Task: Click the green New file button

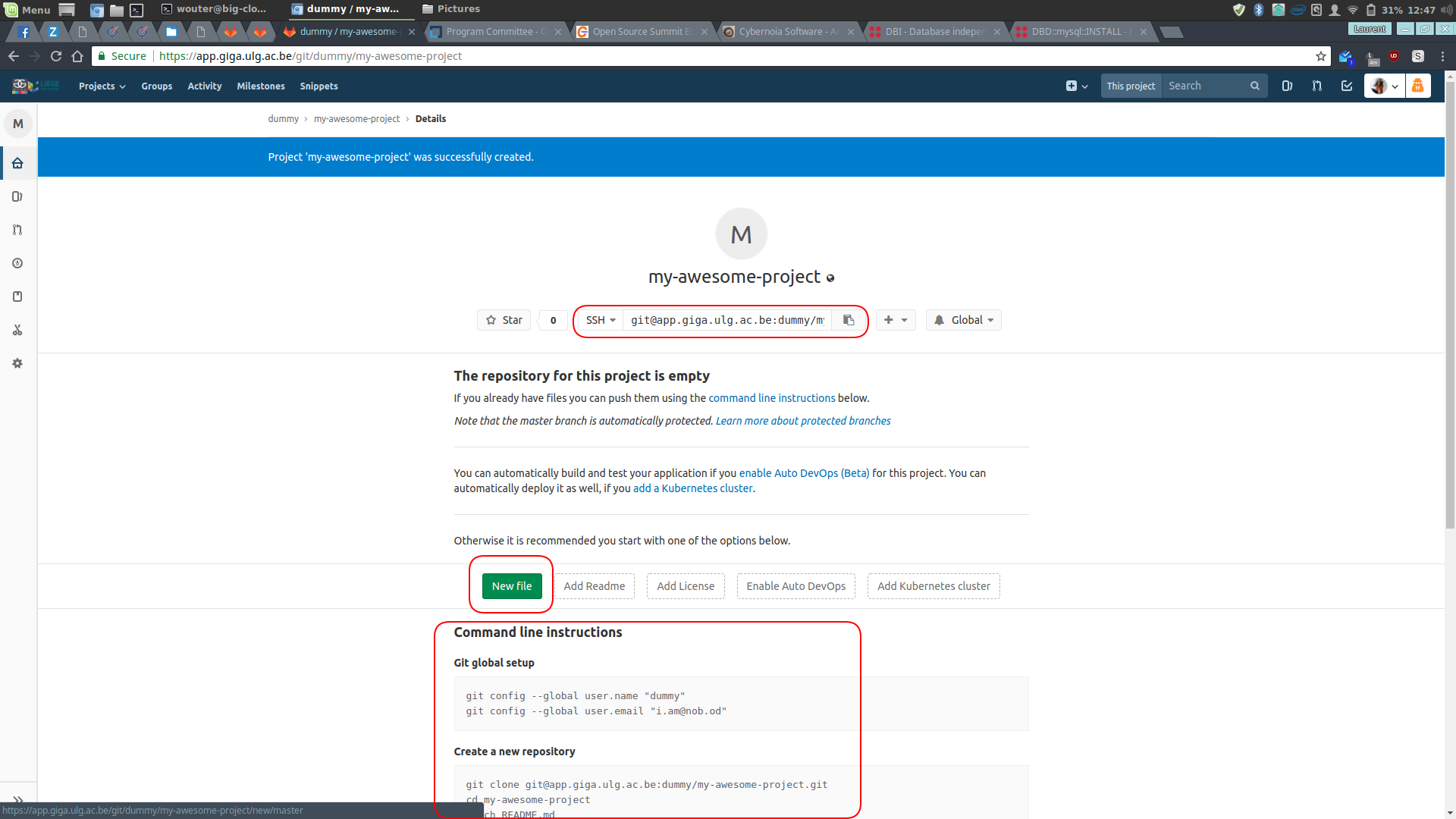Action: 512,586
